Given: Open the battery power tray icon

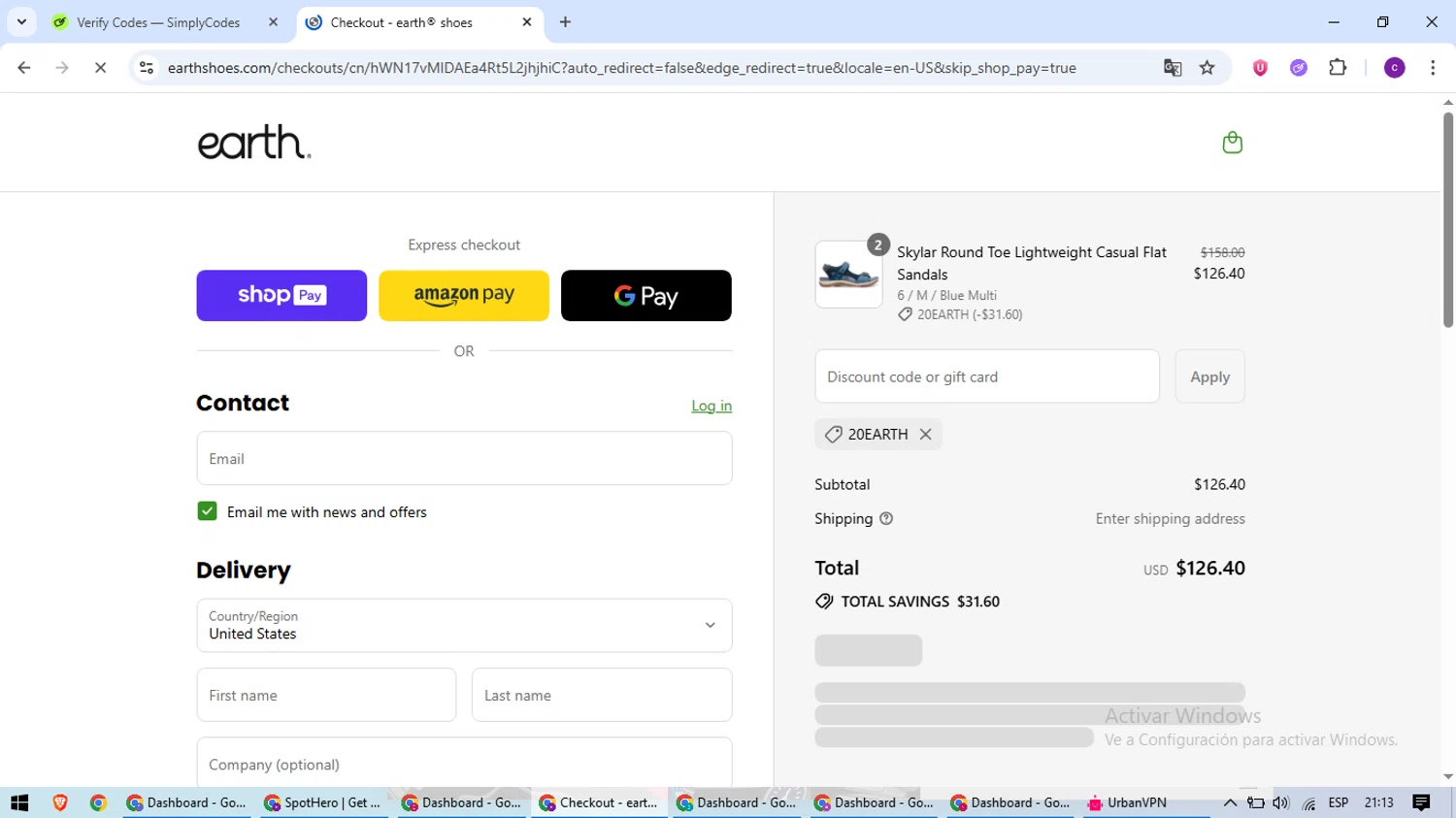Looking at the screenshot, I should click(x=1255, y=802).
